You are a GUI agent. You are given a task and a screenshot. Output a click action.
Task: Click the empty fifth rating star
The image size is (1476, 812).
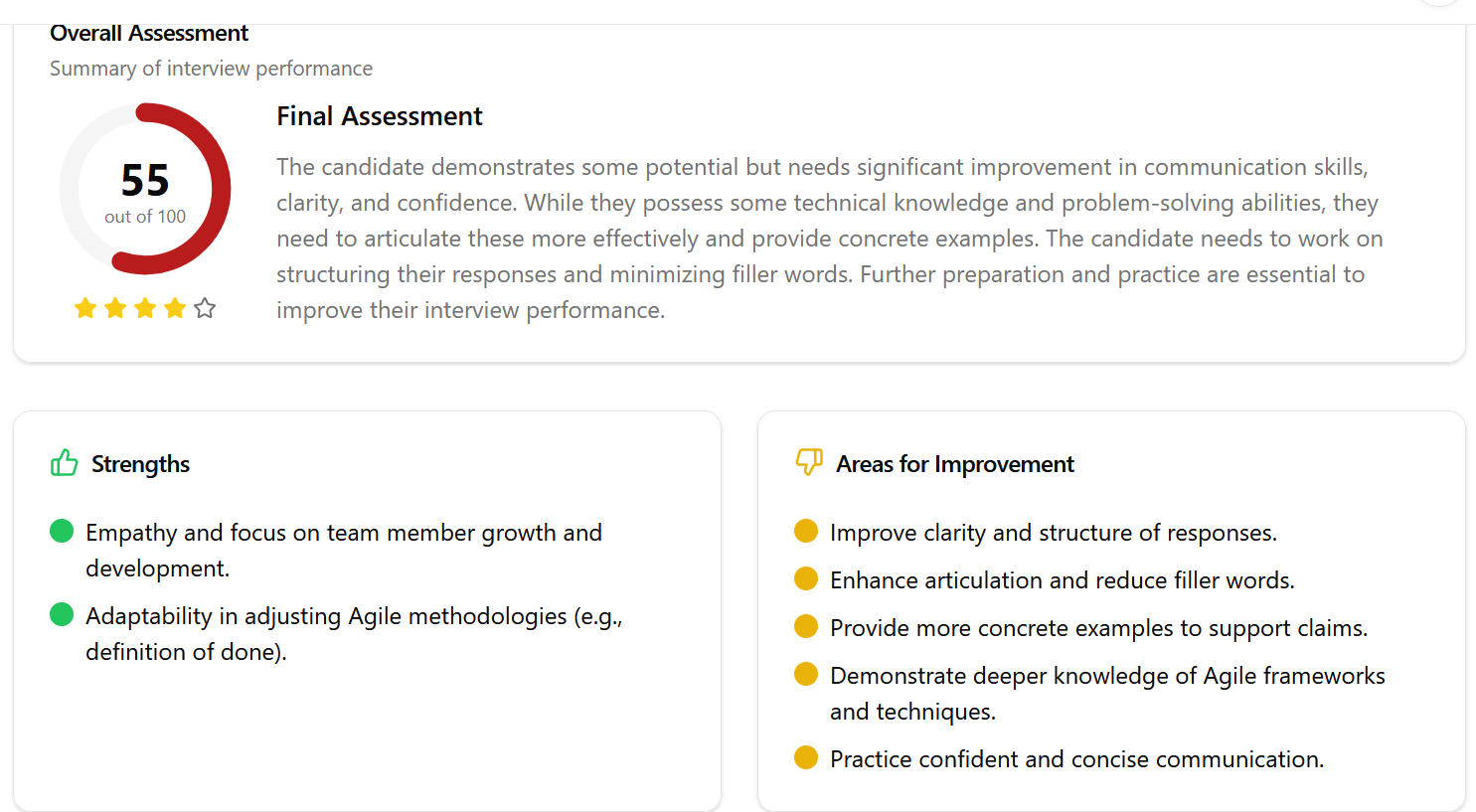click(205, 308)
